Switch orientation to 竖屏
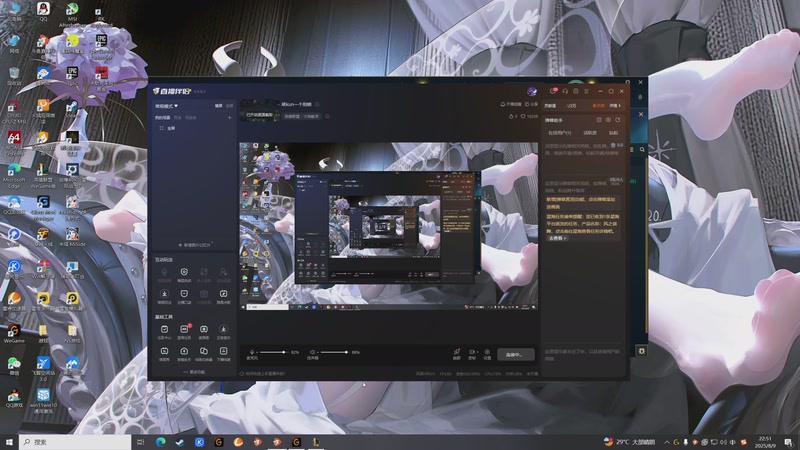 230,106
